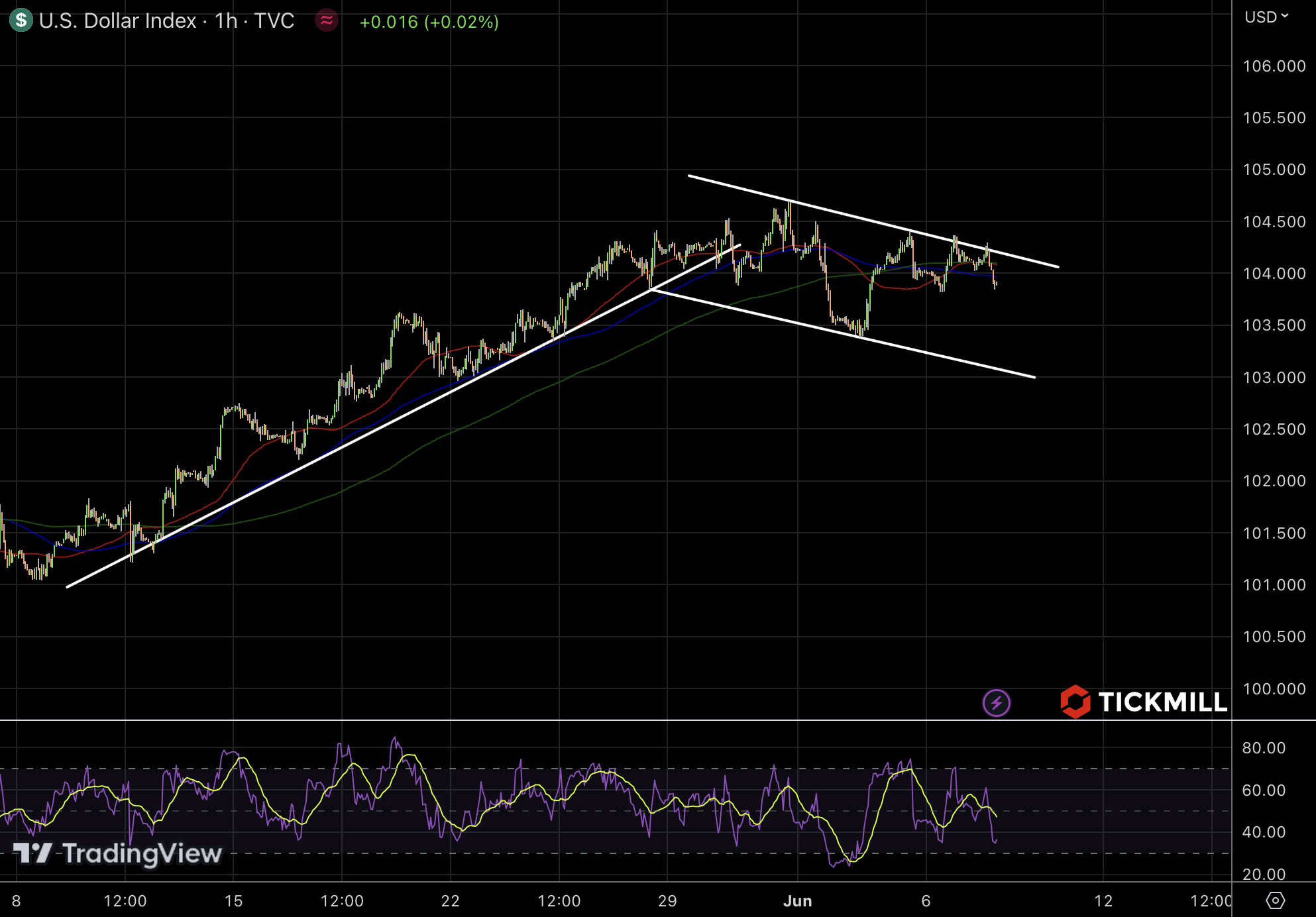The height and width of the screenshot is (917, 1316).
Task: Click the purple lightning bolt icon
Action: pos(996,702)
